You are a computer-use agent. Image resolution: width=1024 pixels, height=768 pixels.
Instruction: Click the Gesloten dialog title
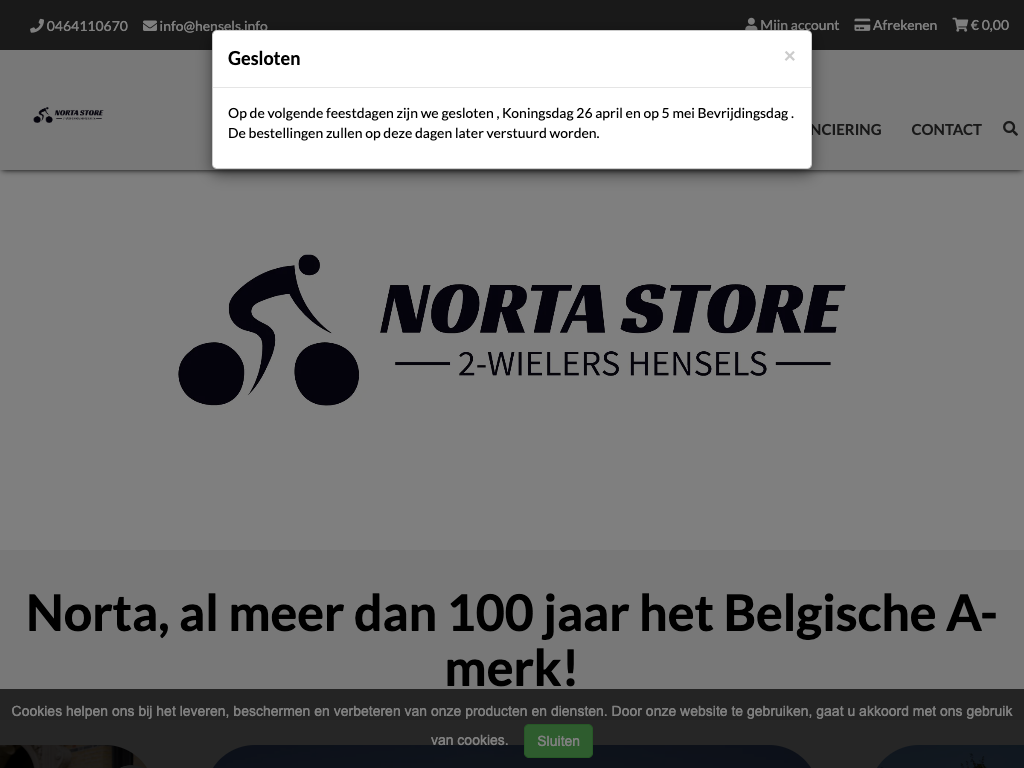click(264, 58)
